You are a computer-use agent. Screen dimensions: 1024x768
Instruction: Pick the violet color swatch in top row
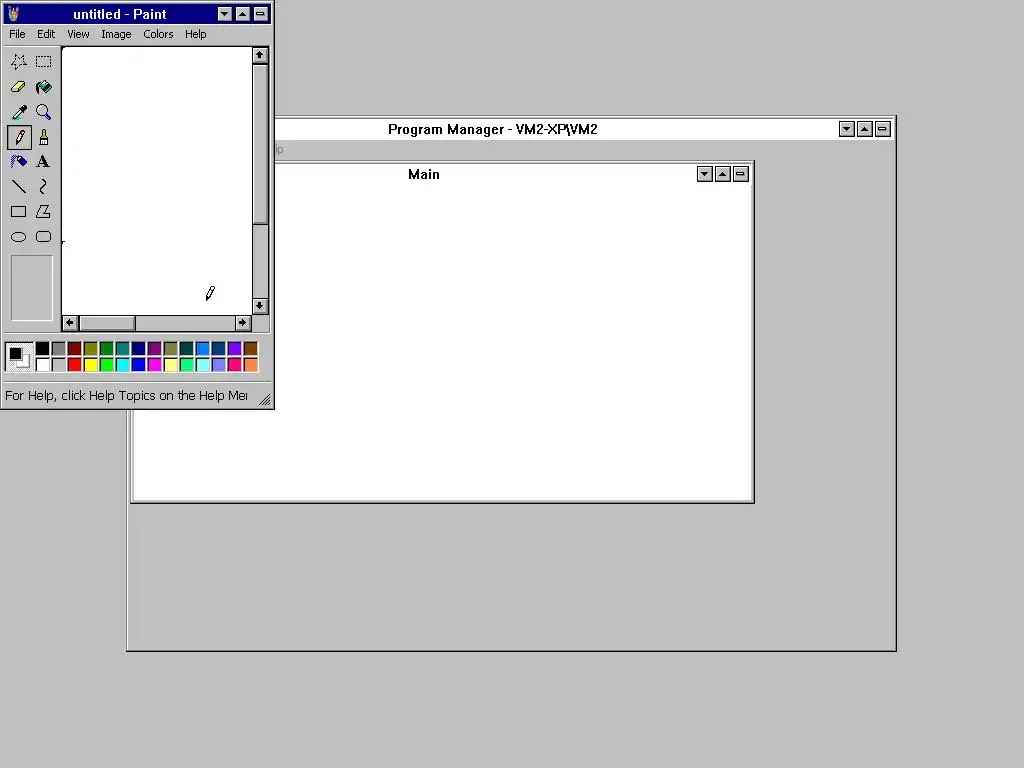[x=234, y=349]
